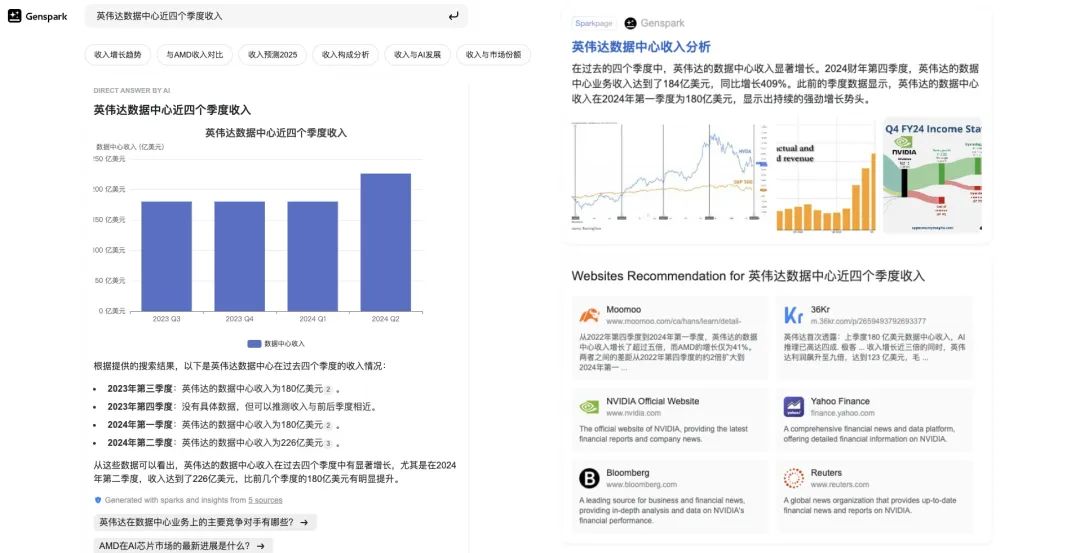Open the Yahoo Finance title link
The image size is (1080, 553).
pos(840,401)
